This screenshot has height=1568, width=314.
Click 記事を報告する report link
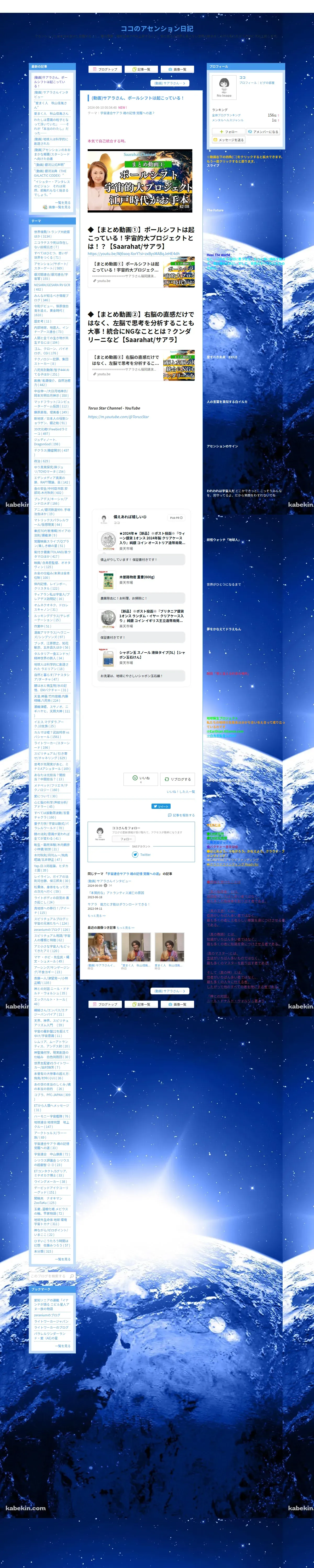coord(181,815)
